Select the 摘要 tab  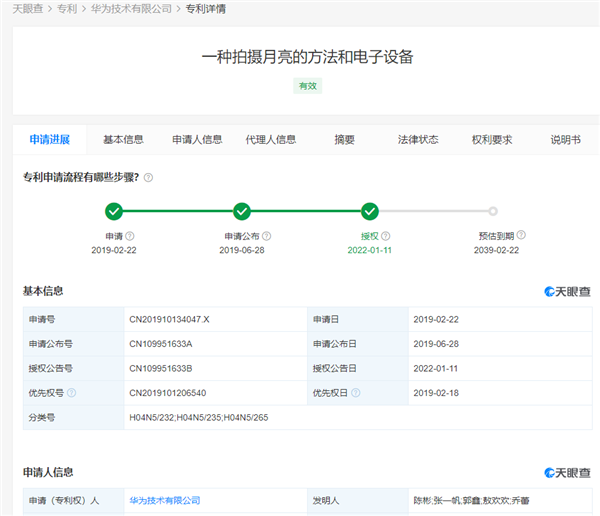(344, 140)
